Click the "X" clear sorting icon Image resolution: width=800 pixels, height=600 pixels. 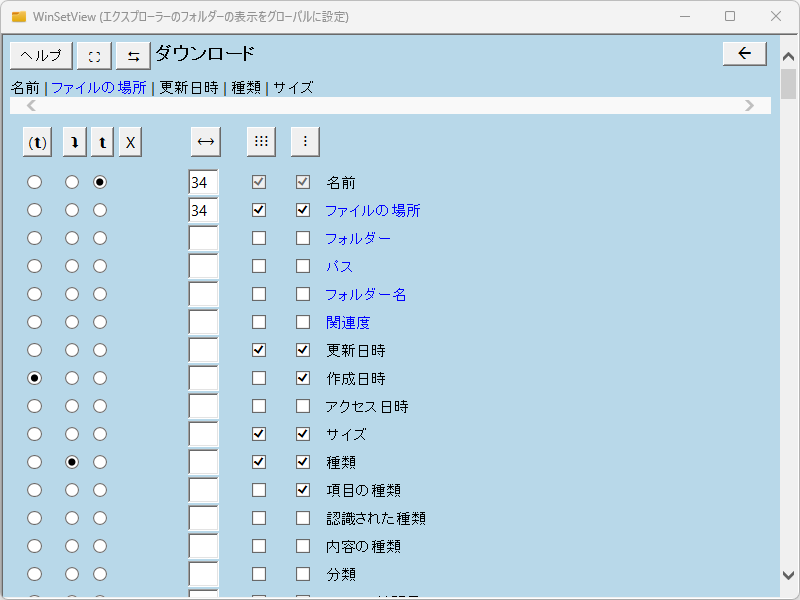129,141
